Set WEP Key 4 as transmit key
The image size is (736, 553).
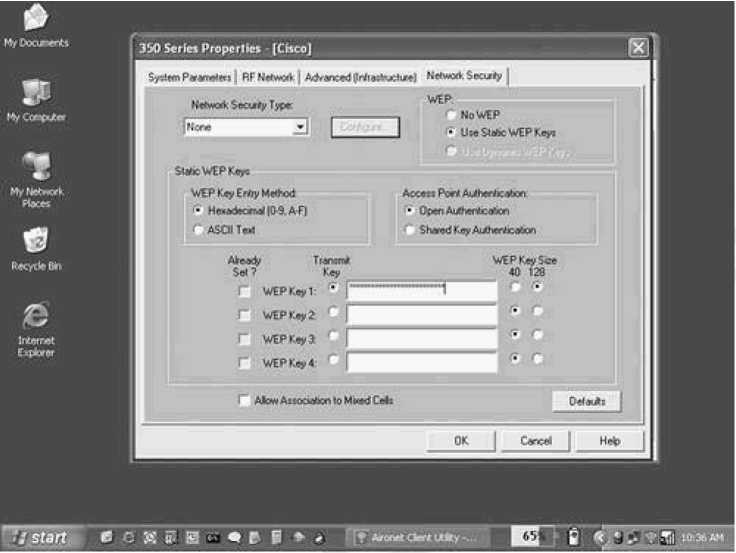[333, 359]
